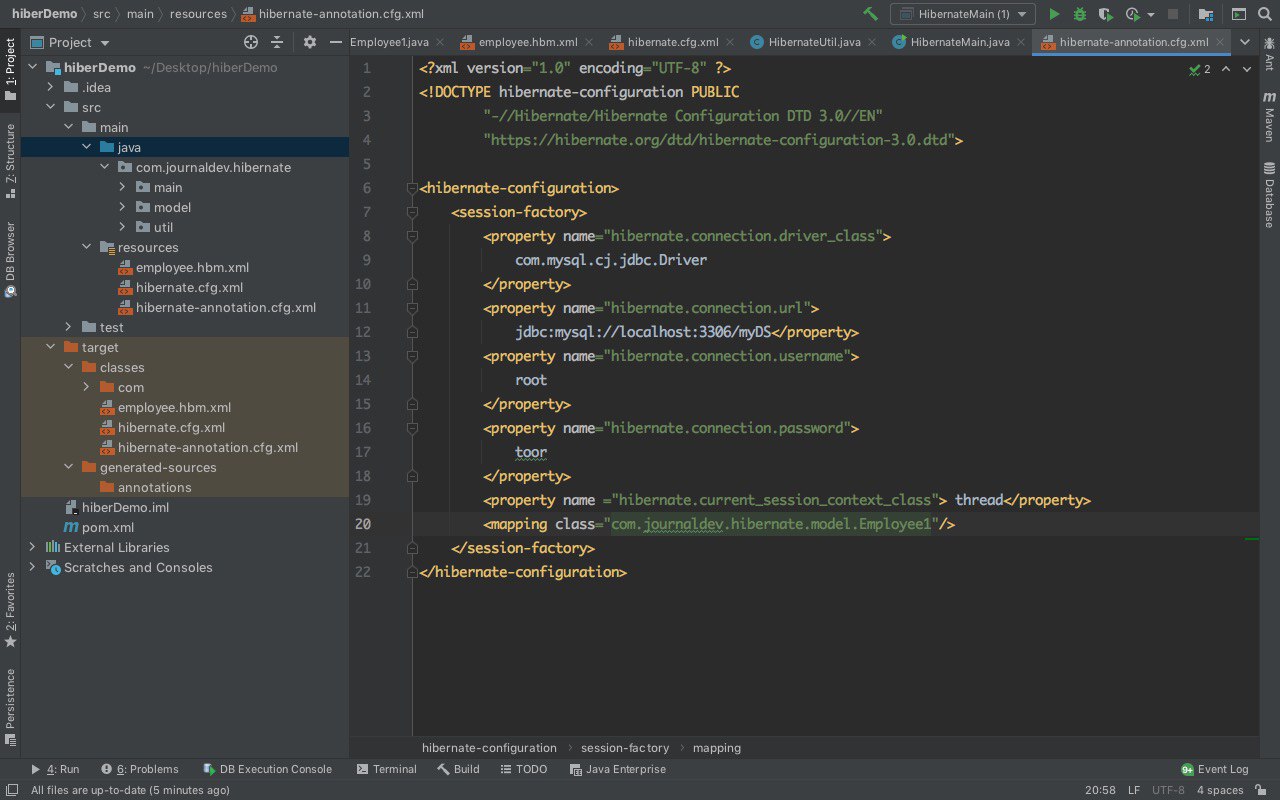The width and height of the screenshot is (1280, 800).
Task: Open Search Everywhere magnifier icon
Action: [x=1265, y=14]
